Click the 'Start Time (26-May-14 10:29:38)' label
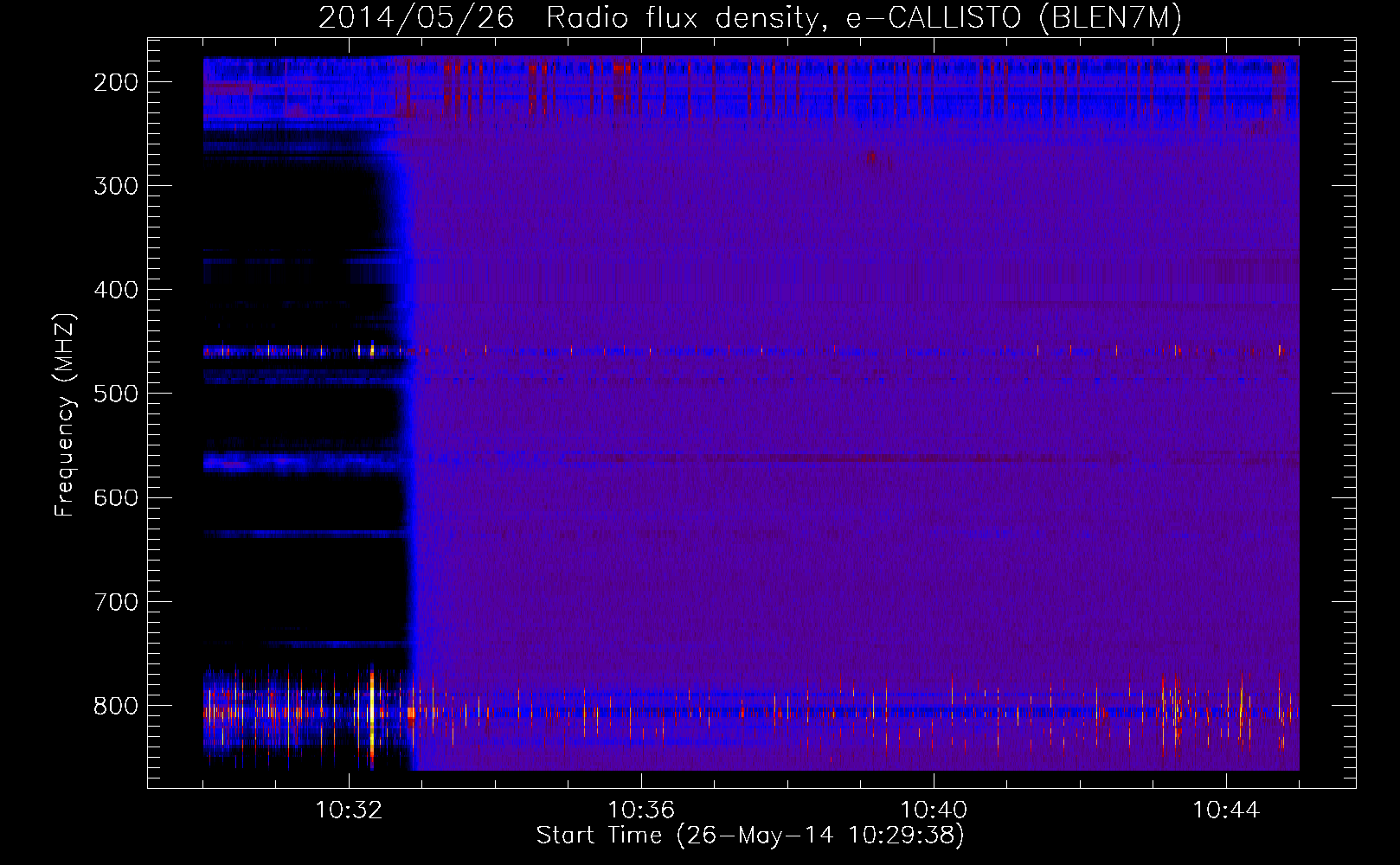 750,836
